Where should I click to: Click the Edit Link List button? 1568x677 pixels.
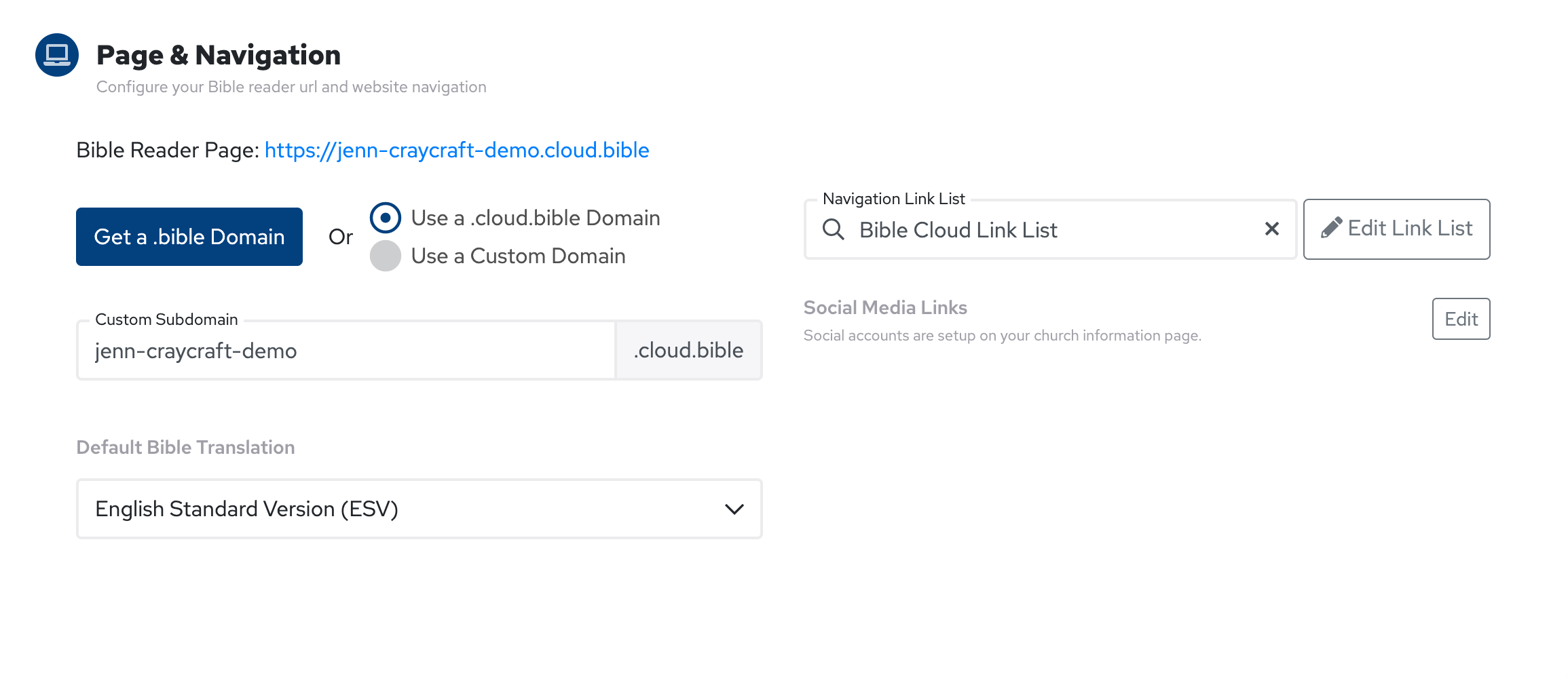click(x=1396, y=229)
